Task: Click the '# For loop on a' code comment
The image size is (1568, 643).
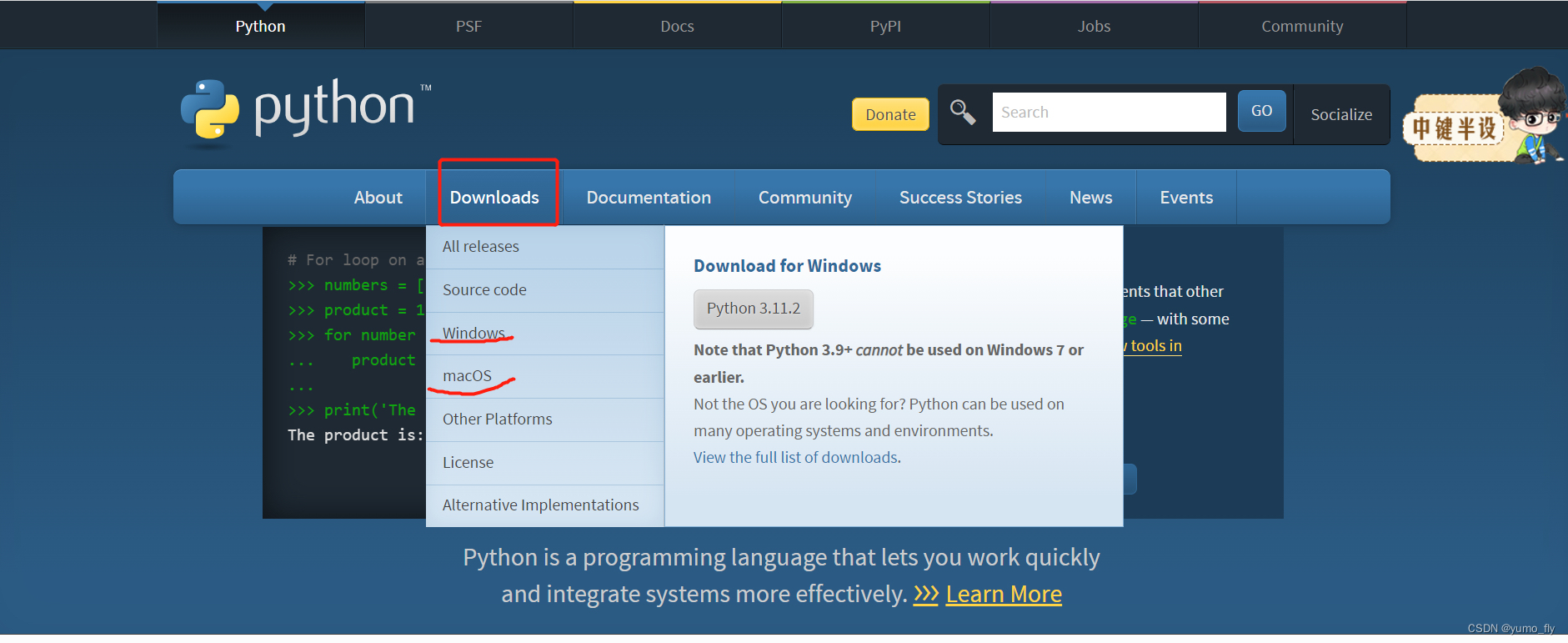Action: [x=356, y=260]
